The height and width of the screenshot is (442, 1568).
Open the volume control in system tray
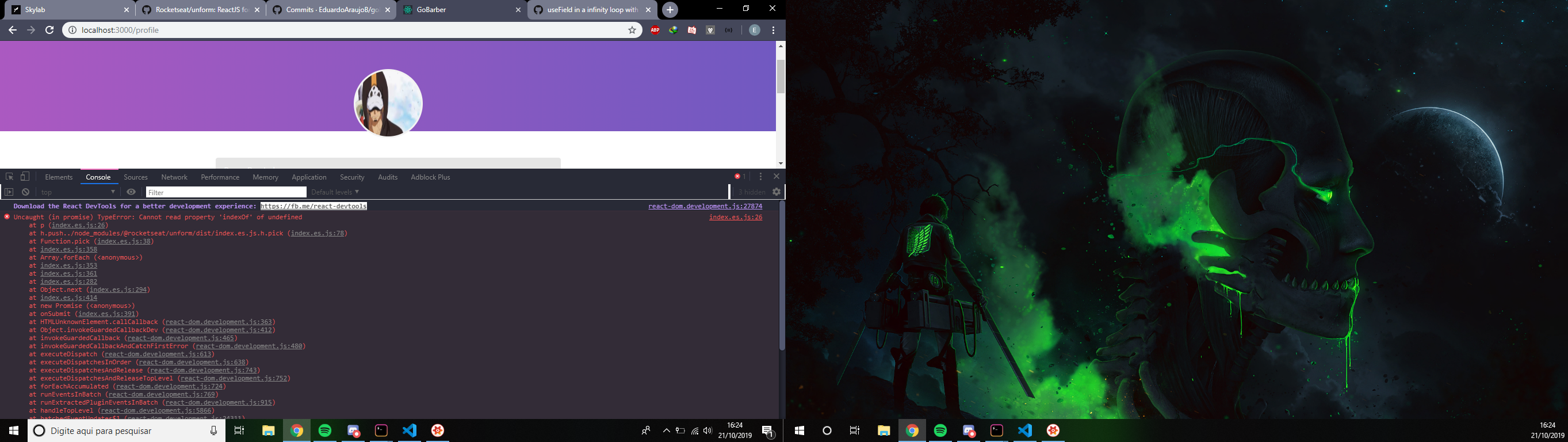pos(707,430)
